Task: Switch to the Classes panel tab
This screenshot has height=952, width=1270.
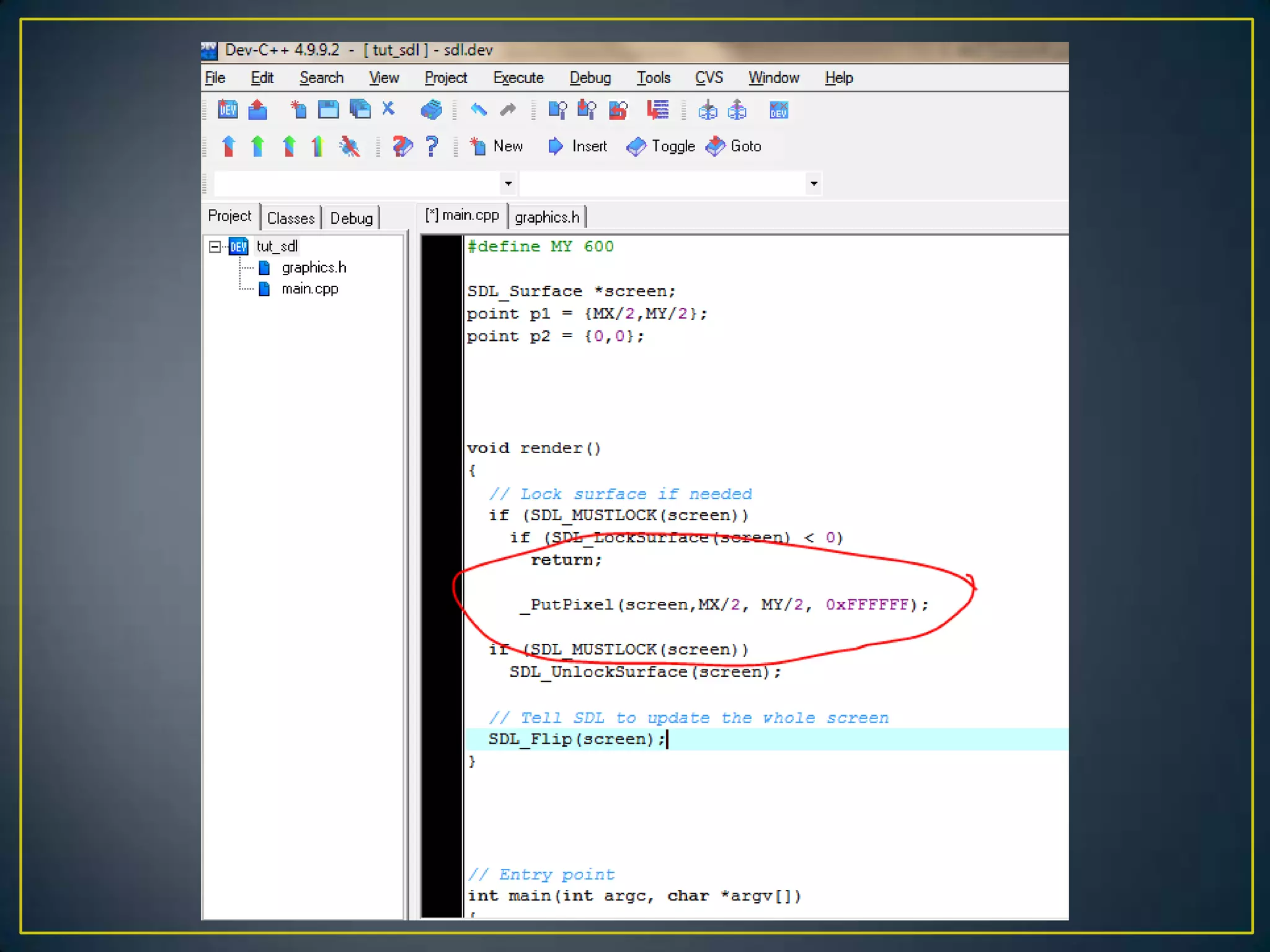Action: (290, 218)
